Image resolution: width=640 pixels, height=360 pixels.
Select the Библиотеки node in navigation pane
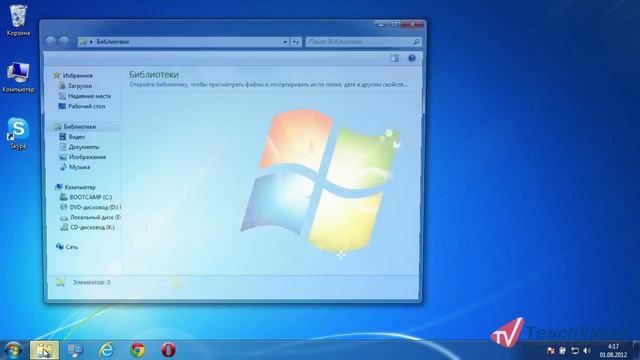[80, 127]
